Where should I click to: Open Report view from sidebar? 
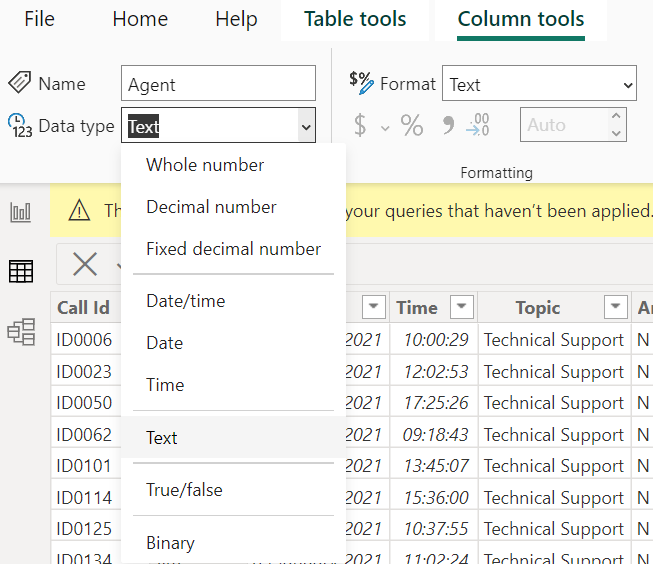coord(21,212)
